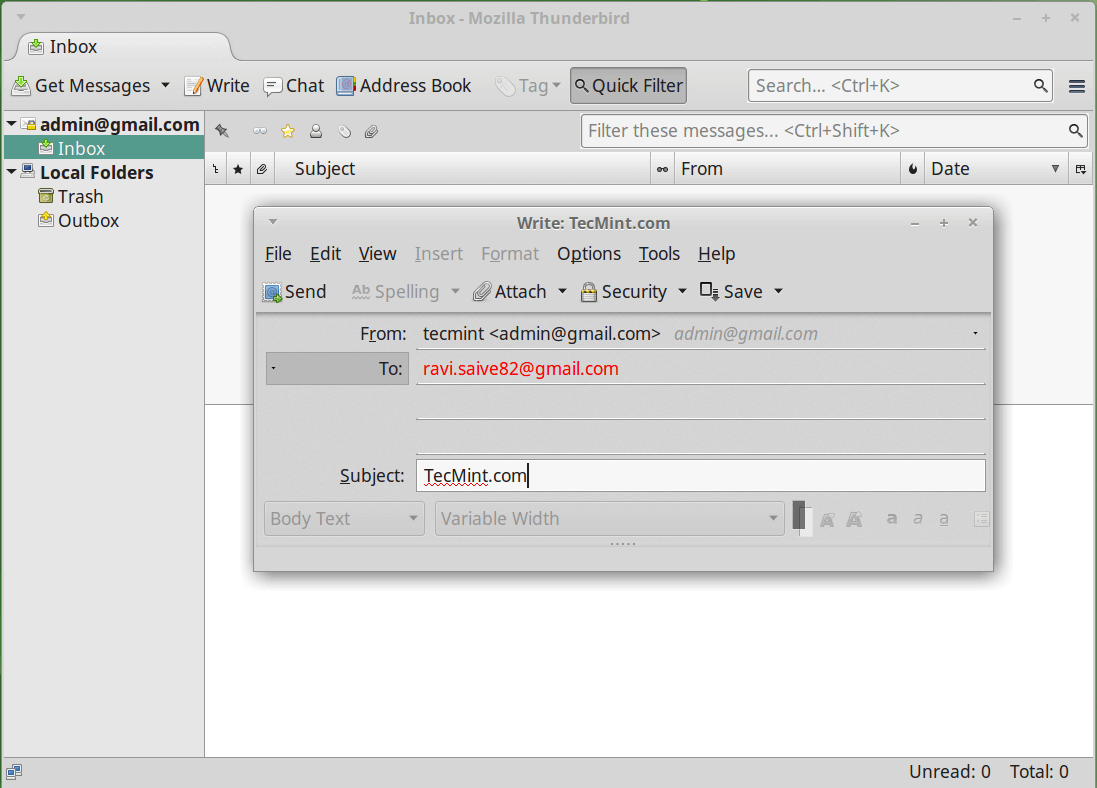Toggle the Quick Filter button
The height and width of the screenshot is (788, 1097).
click(x=628, y=85)
